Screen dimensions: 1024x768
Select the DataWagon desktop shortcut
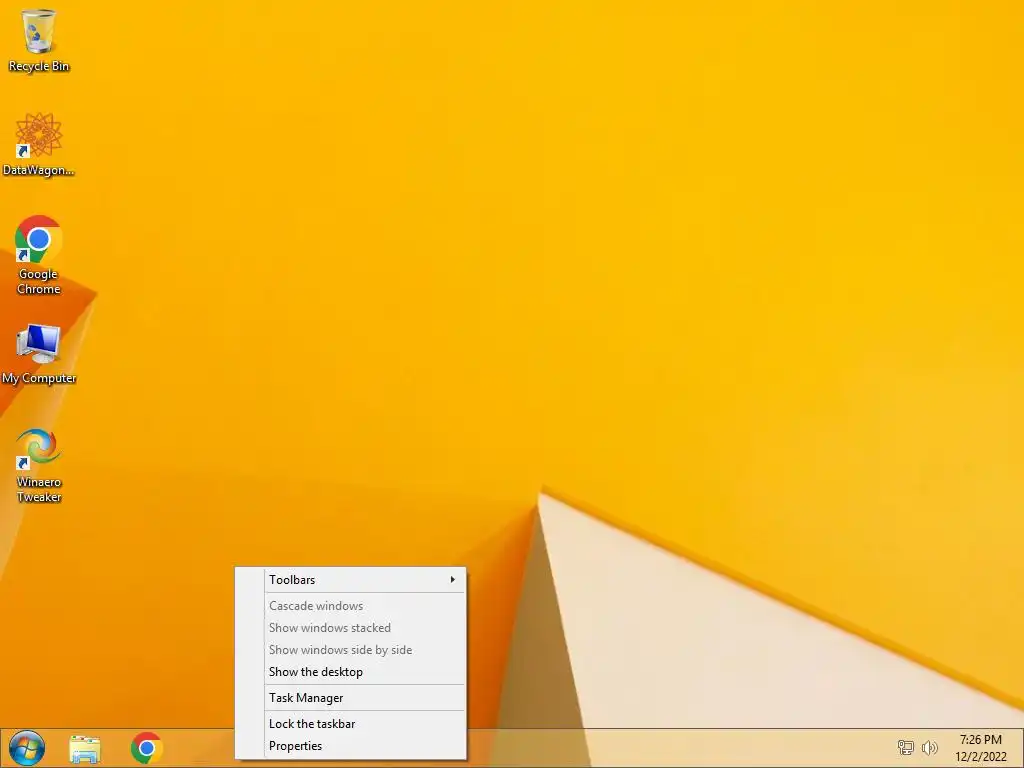tap(39, 144)
